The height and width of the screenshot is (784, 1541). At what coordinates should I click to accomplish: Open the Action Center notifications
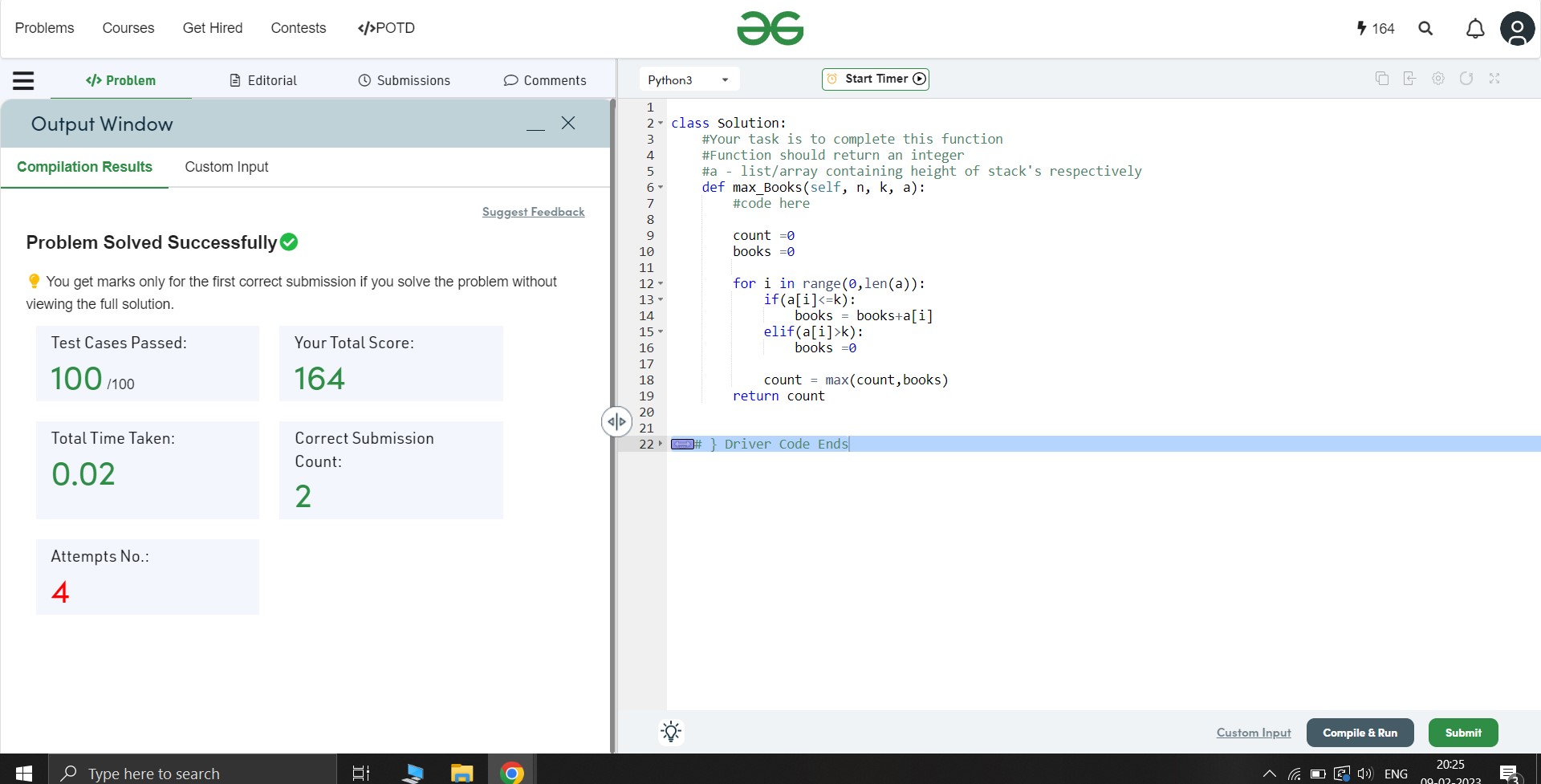pos(1511,774)
